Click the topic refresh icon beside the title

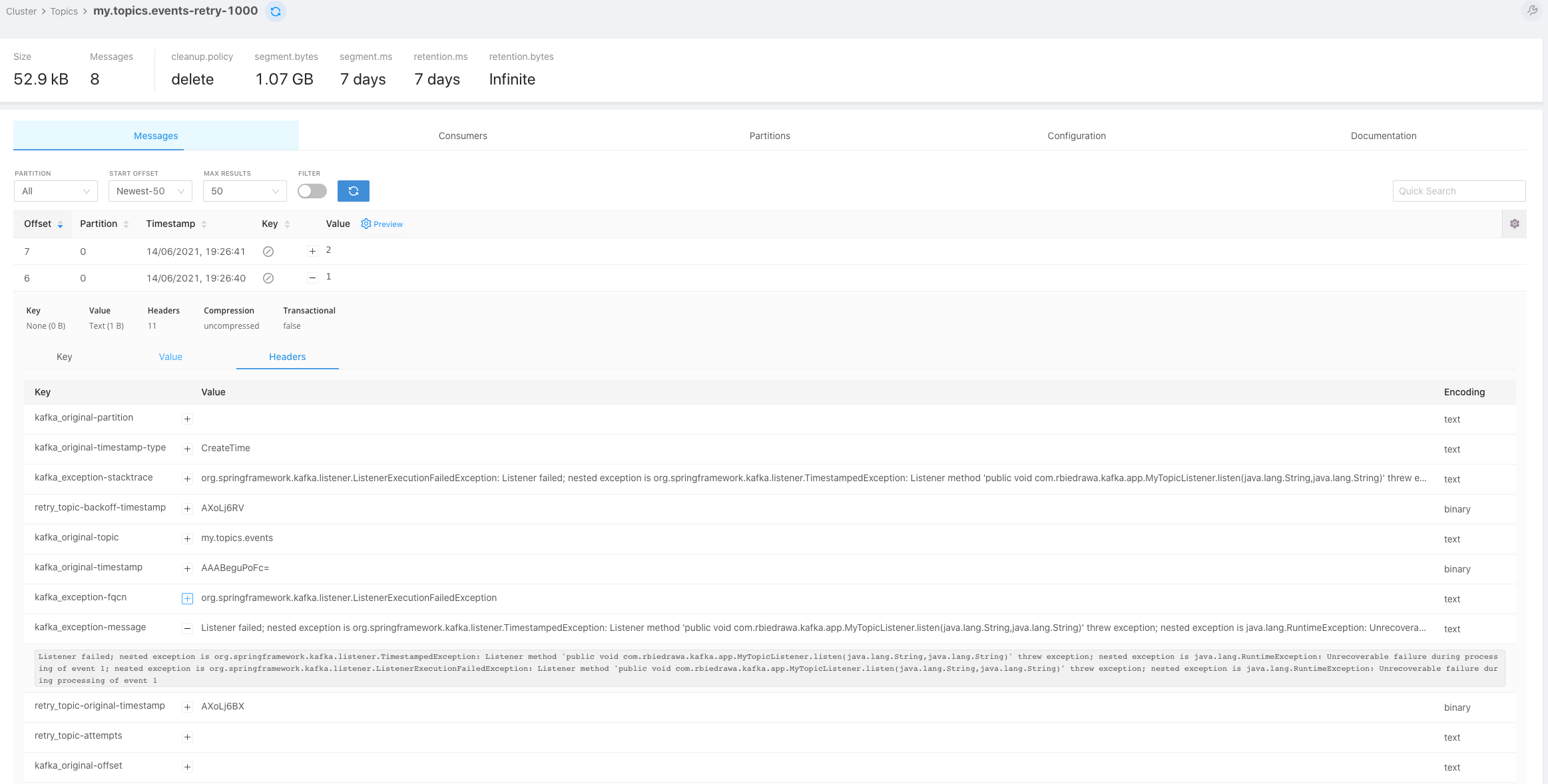(x=275, y=11)
